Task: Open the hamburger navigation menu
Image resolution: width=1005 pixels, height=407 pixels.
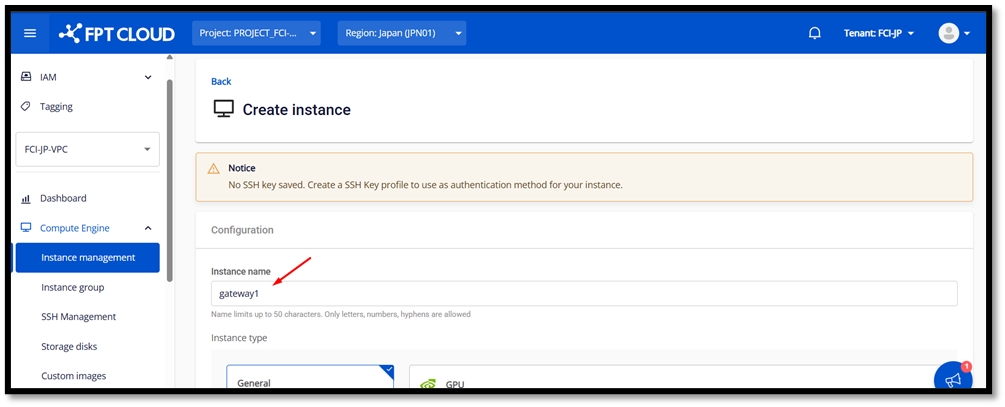Action: point(30,33)
